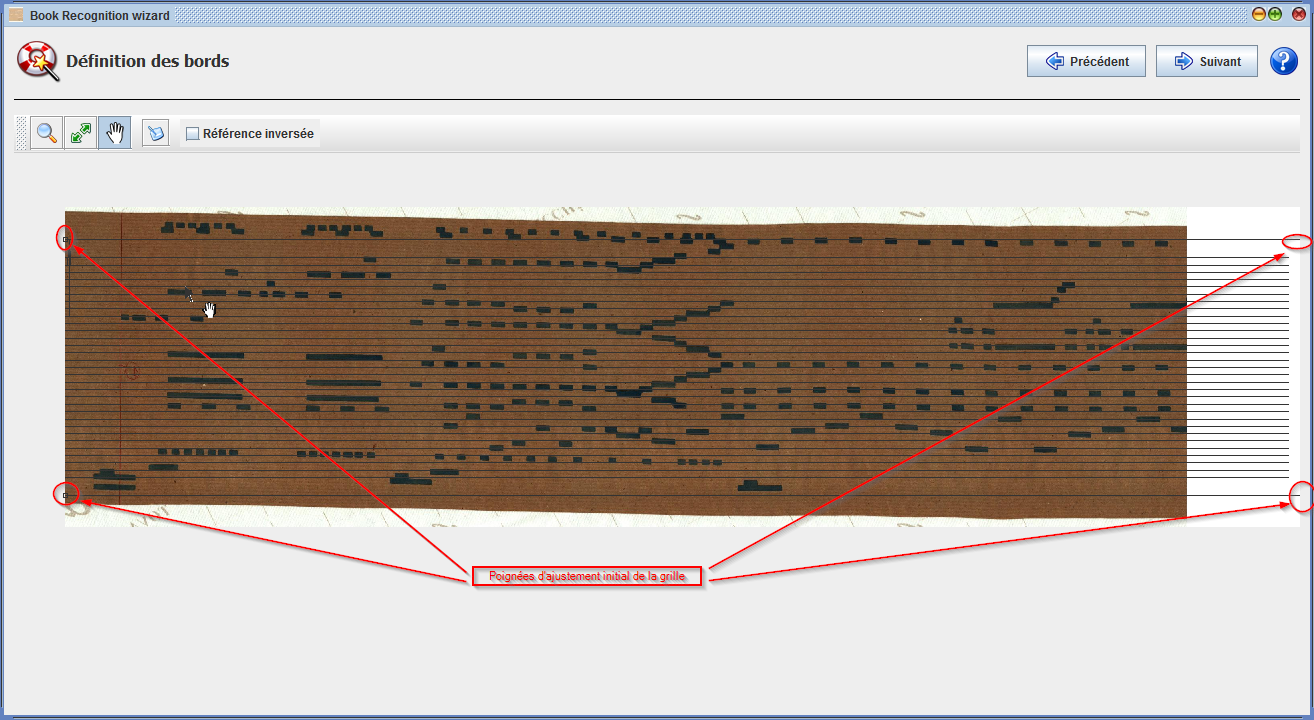Grab the dotted toolbar drag handle
The image size is (1314, 720).
pos(22,133)
